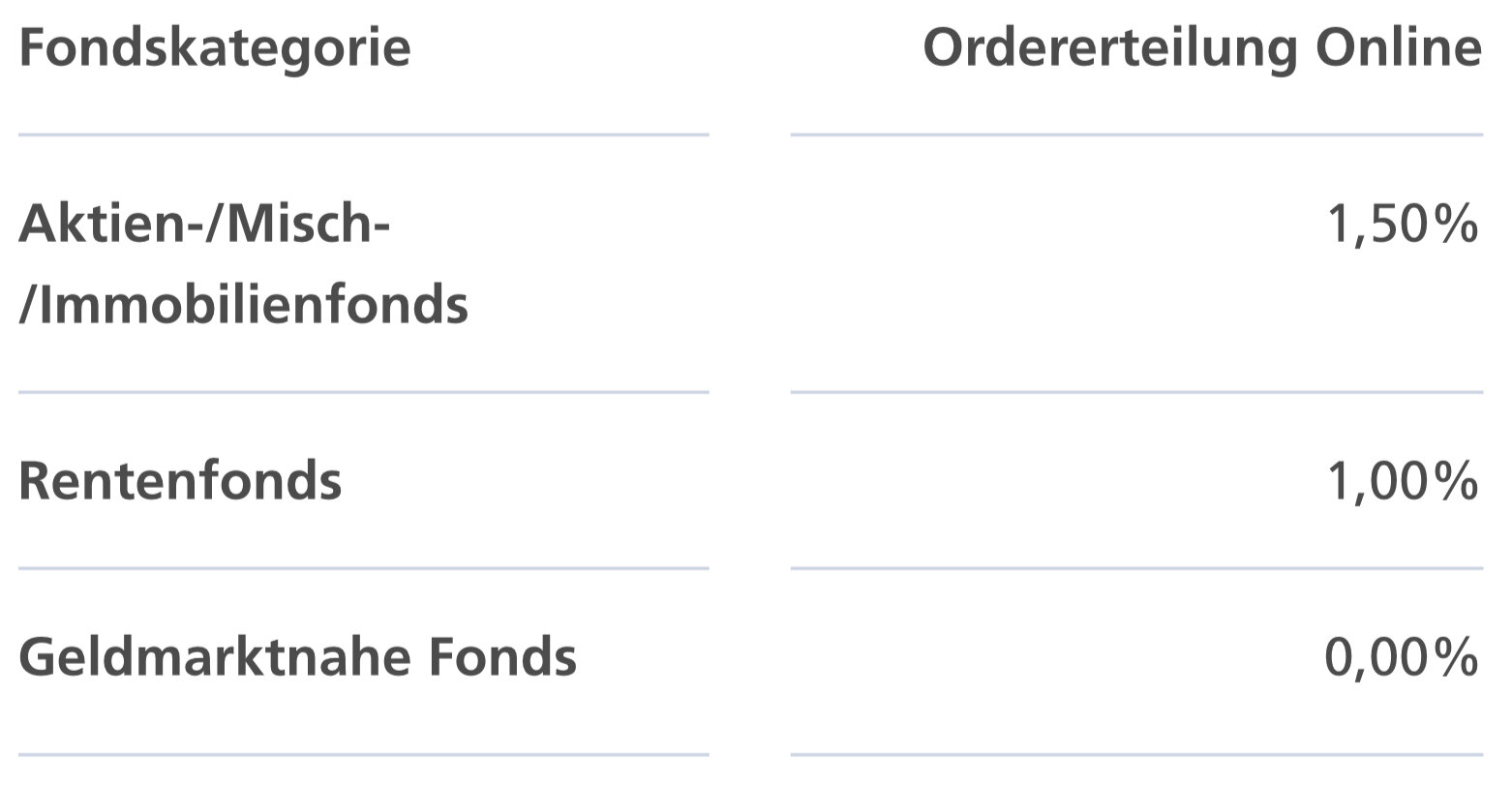Image resolution: width=1512 pixels, height=785 pixels.
Task: Select the 1,50% fee value
Action: coord(1402,226)
